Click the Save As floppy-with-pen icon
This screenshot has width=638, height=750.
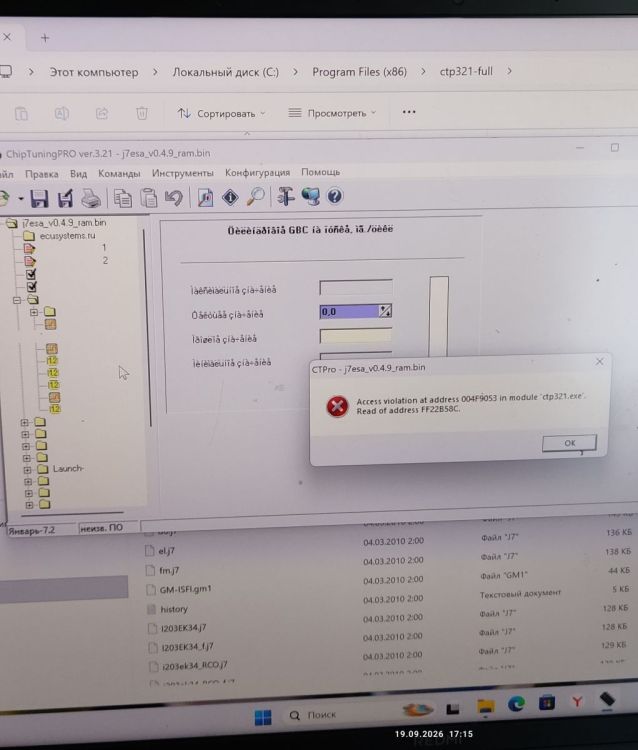point(65,198)
